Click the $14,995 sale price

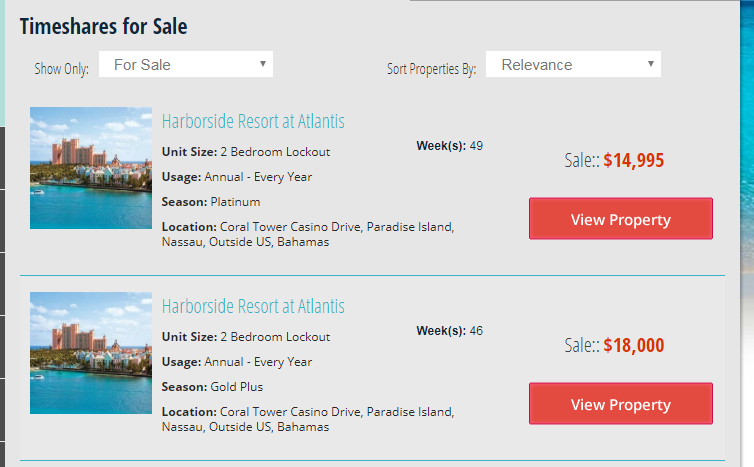(x=634, y=160)
